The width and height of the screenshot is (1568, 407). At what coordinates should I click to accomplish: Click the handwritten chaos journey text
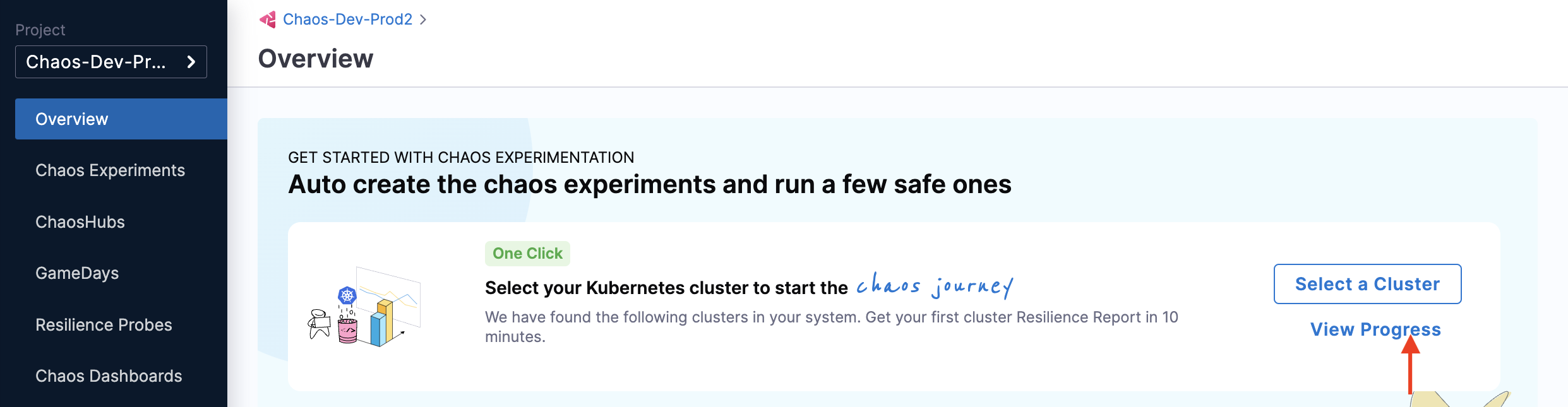click(x=935, y=285)
